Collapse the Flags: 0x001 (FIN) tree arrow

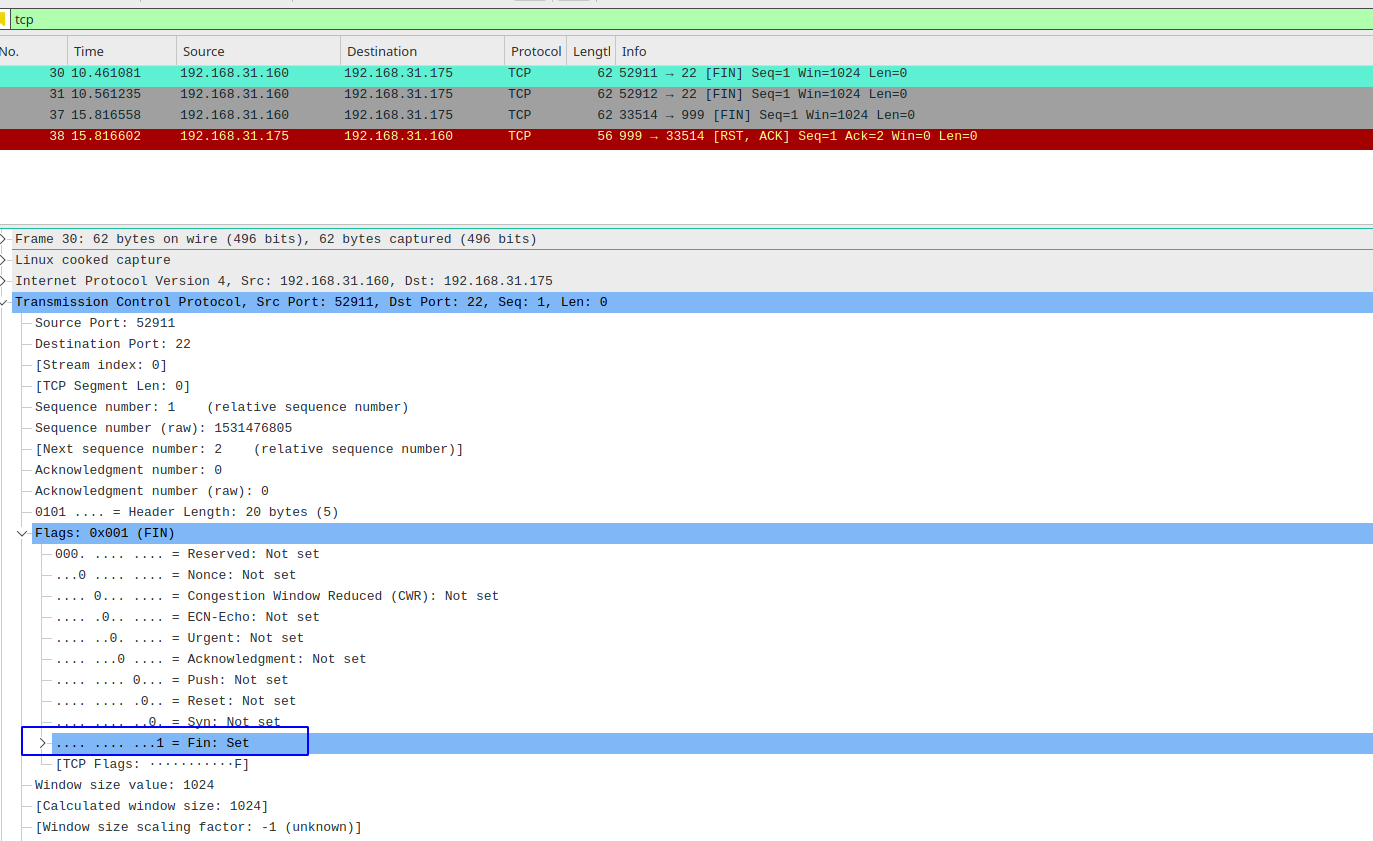23,533
